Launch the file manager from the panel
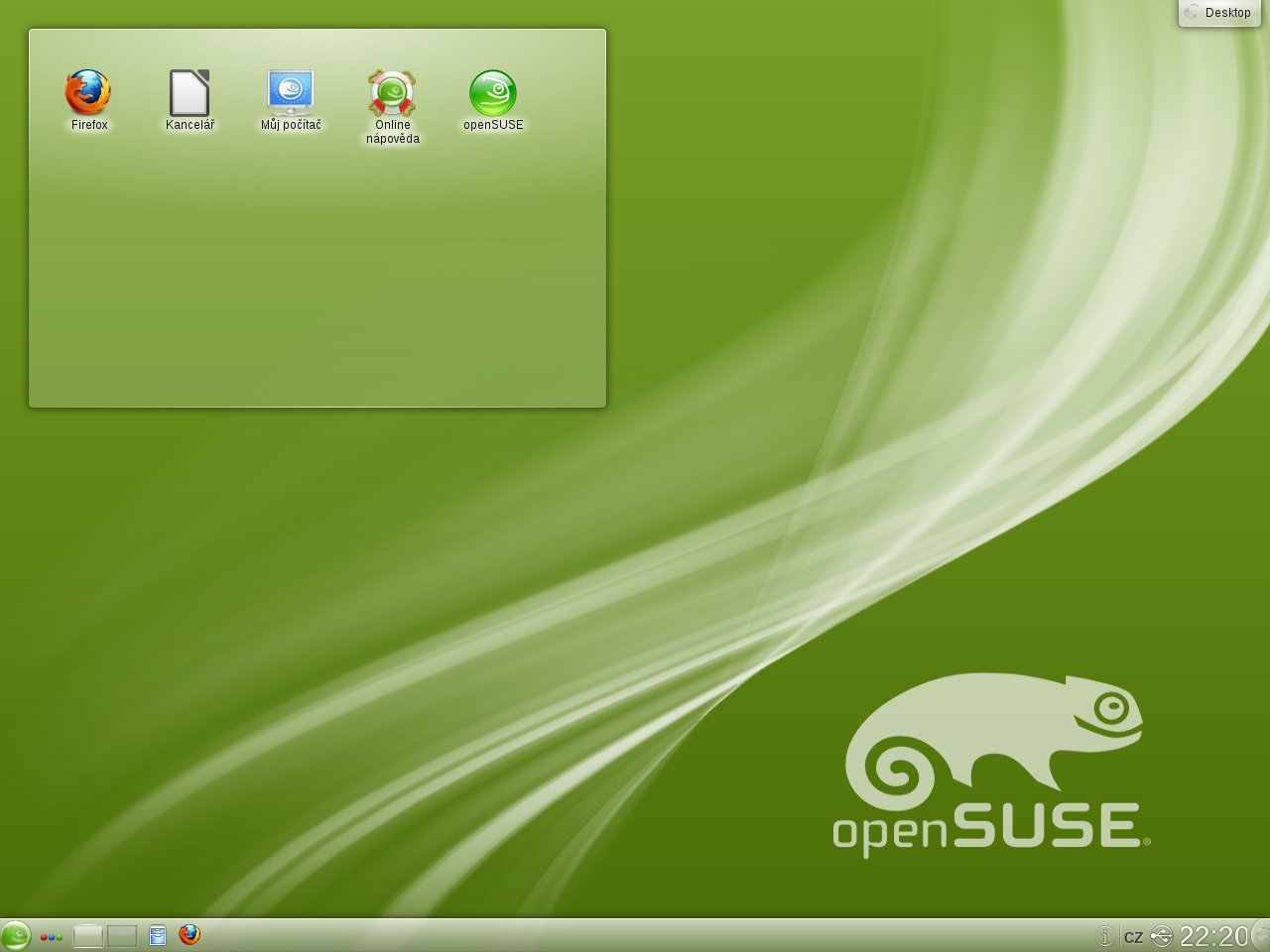 coord(158,935)
